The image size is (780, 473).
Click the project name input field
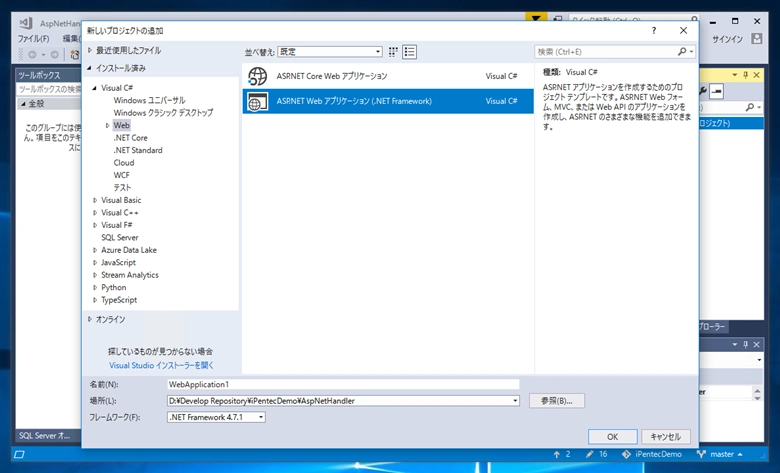(343, 384)
